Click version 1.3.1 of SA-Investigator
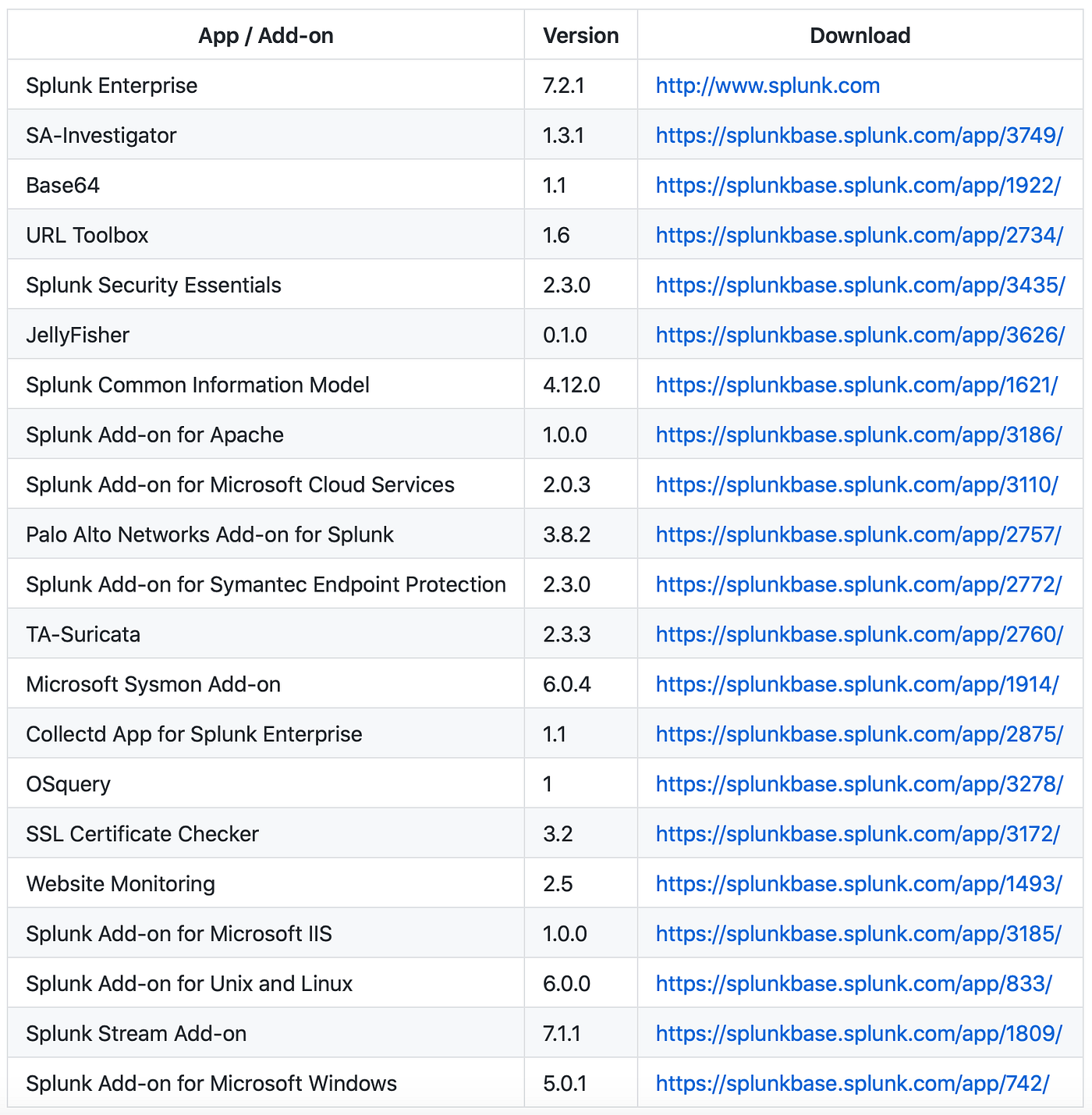Viewport: 1092px width, 1115px height. tap(564, 135)
